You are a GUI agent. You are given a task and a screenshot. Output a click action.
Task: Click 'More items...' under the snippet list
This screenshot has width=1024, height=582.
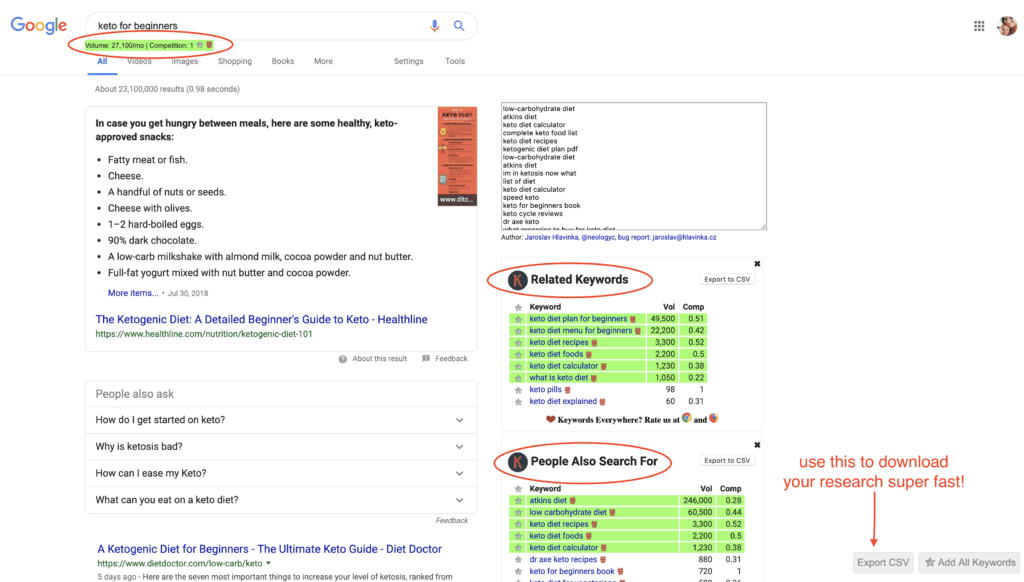(133, 293)
